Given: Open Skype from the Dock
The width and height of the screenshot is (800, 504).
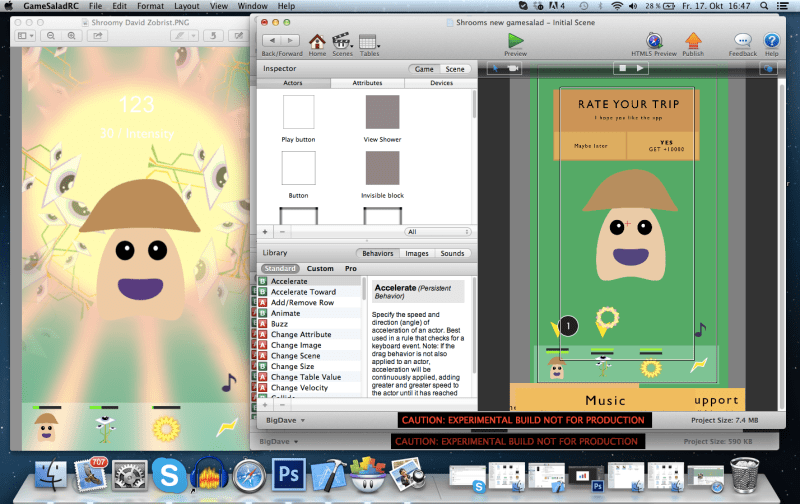Looking at the screenshot, I should (169, 475).
